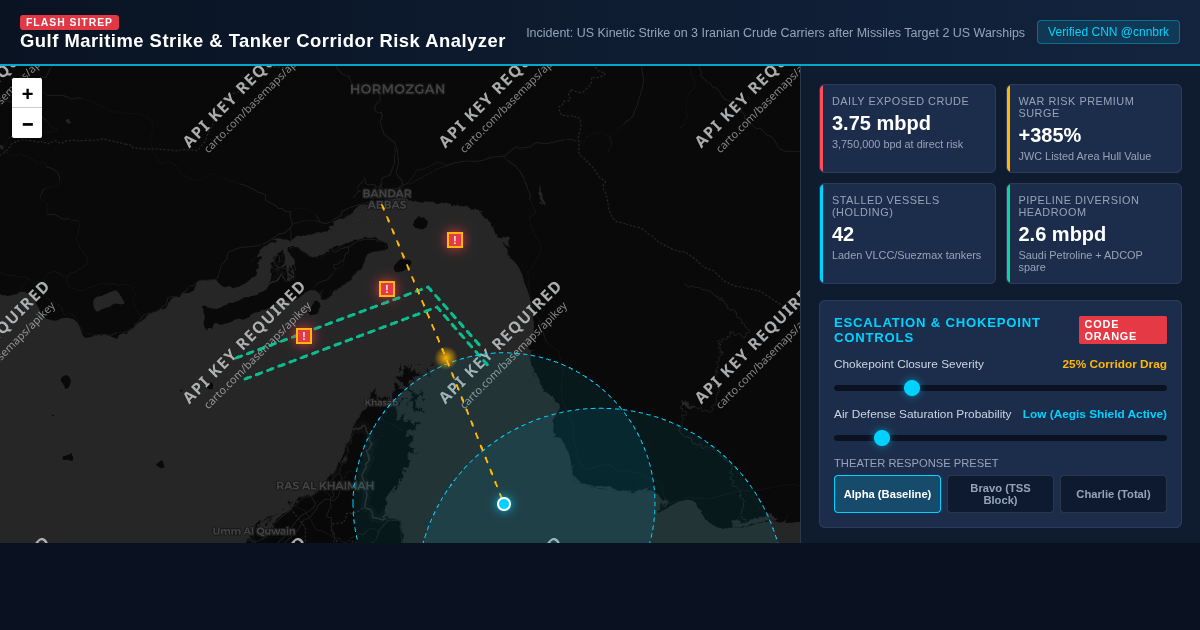The width and height of the screenshot is (1200, 630).
Task: Click the 25% Corridor Drag value
Action: click(x=1114, y=364)
